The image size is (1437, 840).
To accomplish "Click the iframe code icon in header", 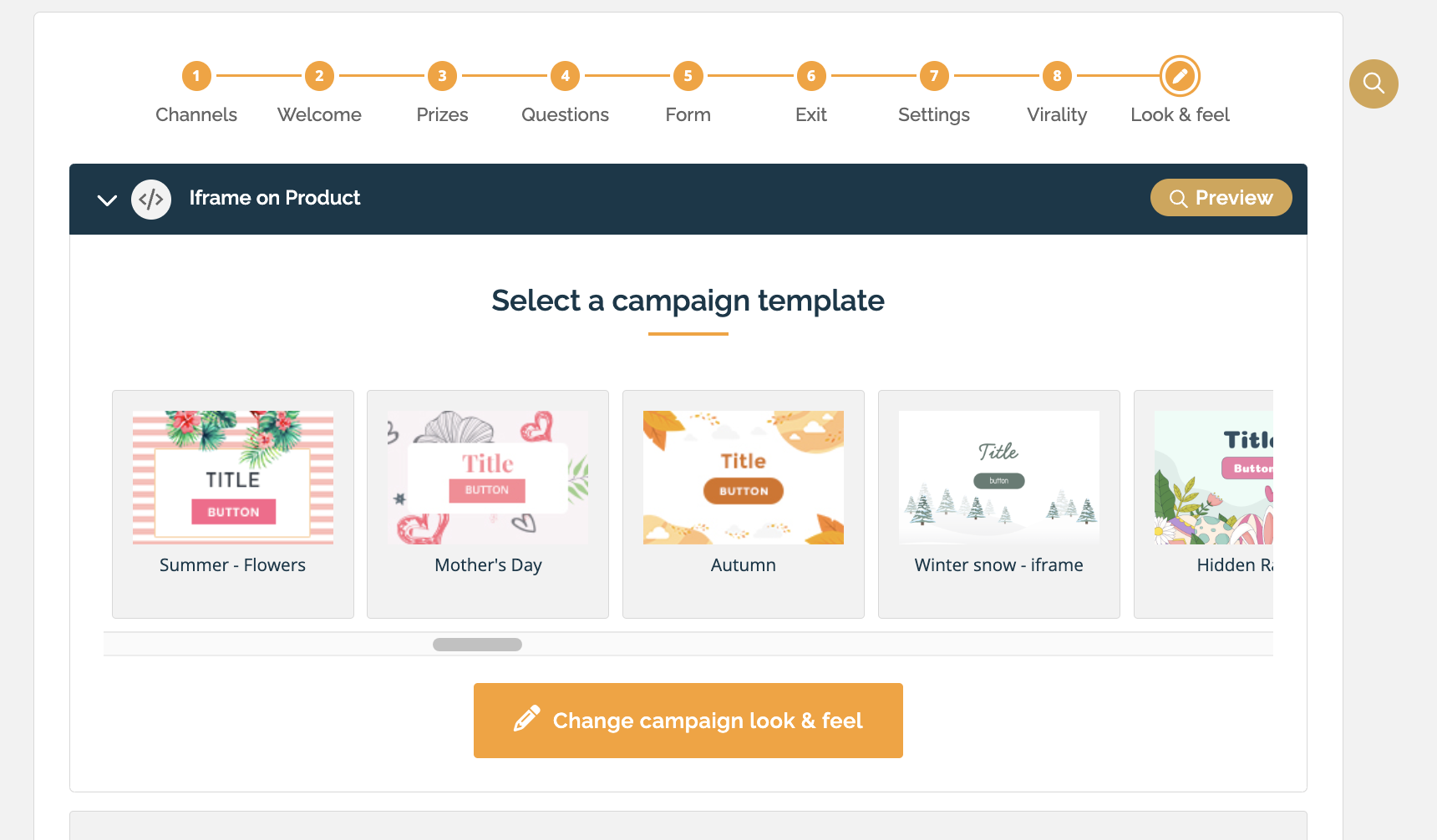I will (x=151, y=200).
